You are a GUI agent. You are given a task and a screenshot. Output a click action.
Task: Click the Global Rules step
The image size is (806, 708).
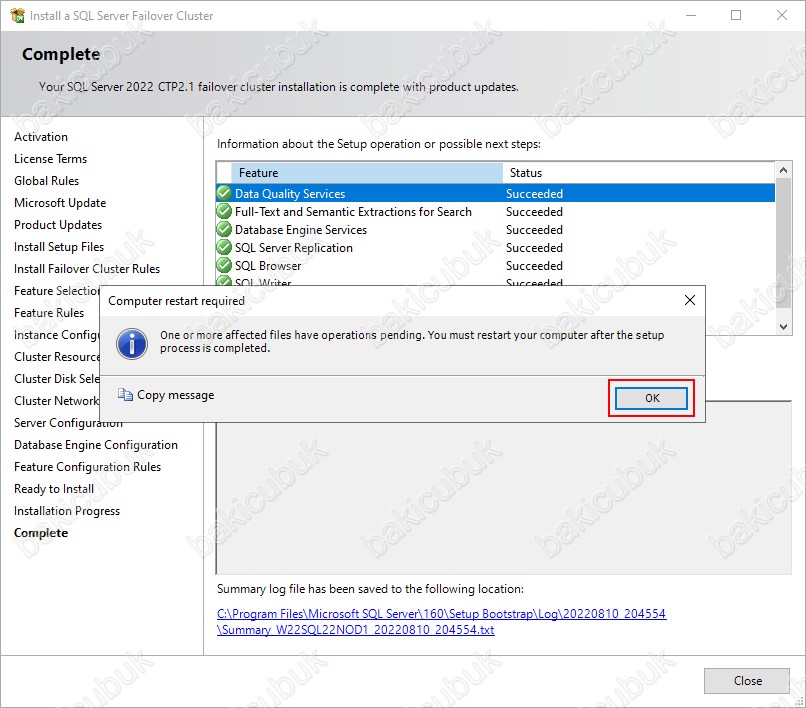click(x=46, y=181)
